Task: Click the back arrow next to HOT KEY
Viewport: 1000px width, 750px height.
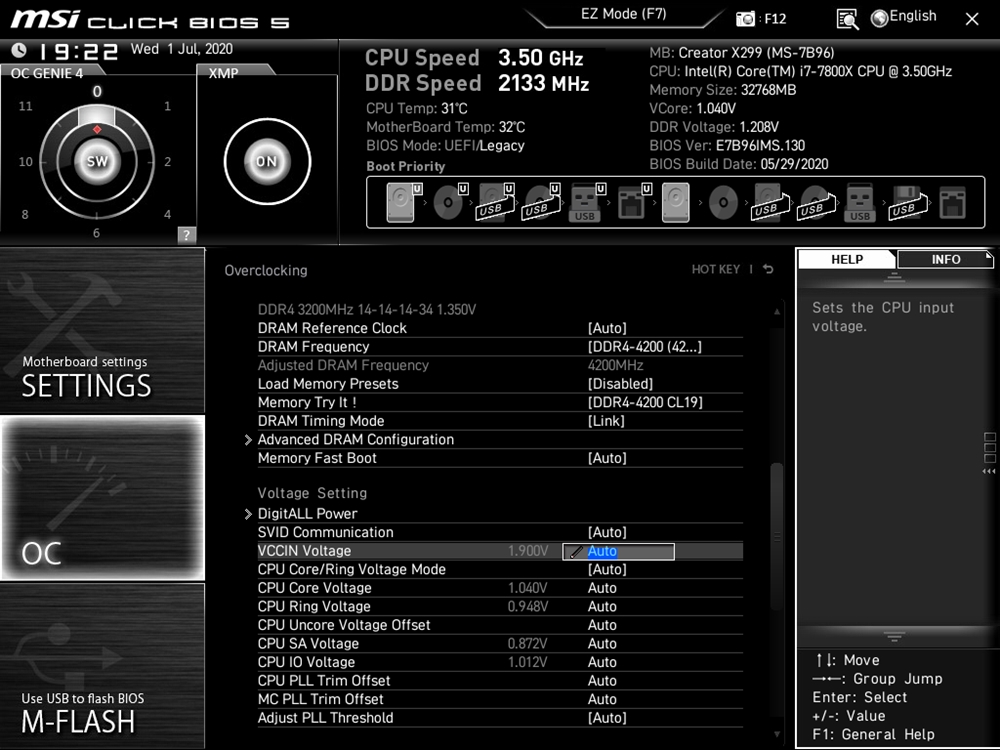Action: pos(768,269)
